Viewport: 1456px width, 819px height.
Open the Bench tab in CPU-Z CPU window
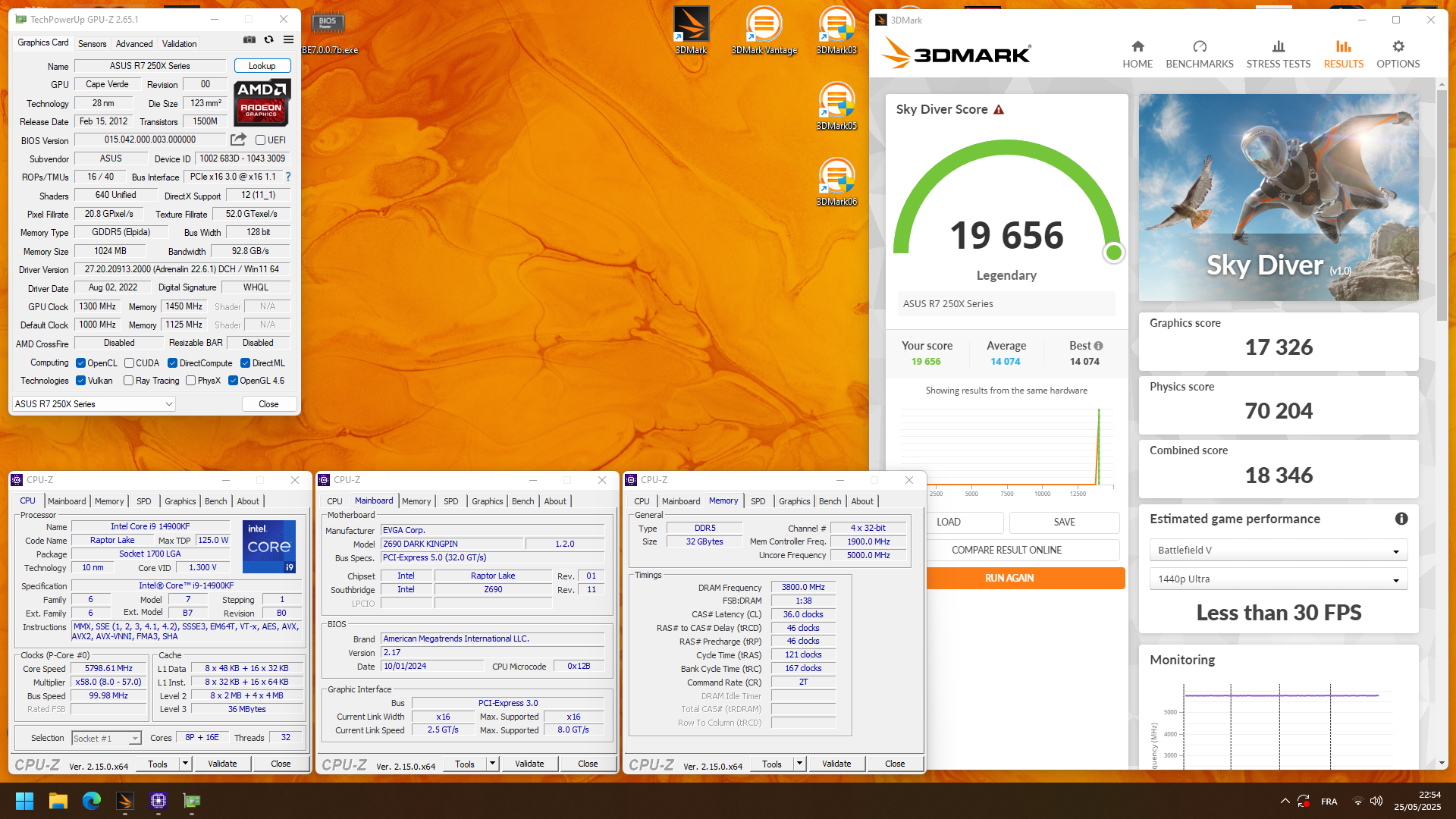(216, 501)
